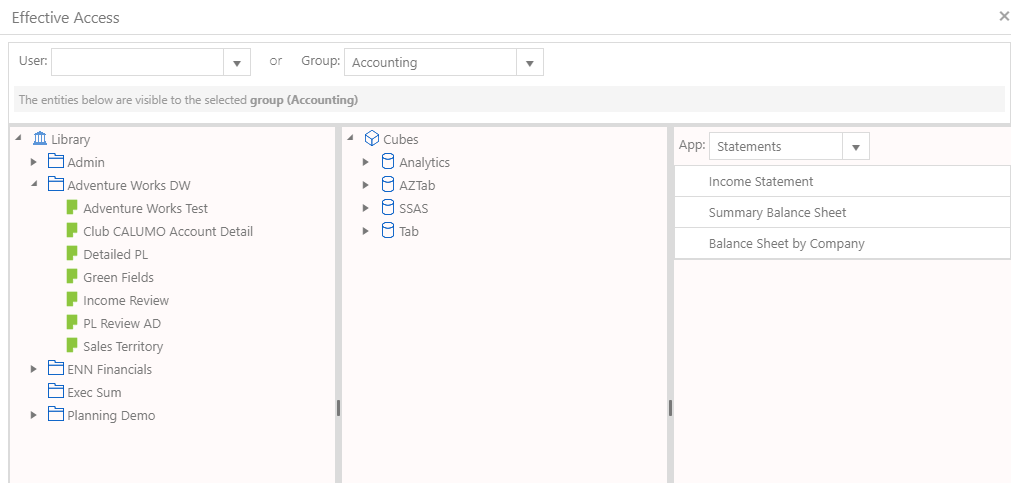Click into the User input field
The height and width of the screenshot is (483, 1011).
tap(137, 63)
